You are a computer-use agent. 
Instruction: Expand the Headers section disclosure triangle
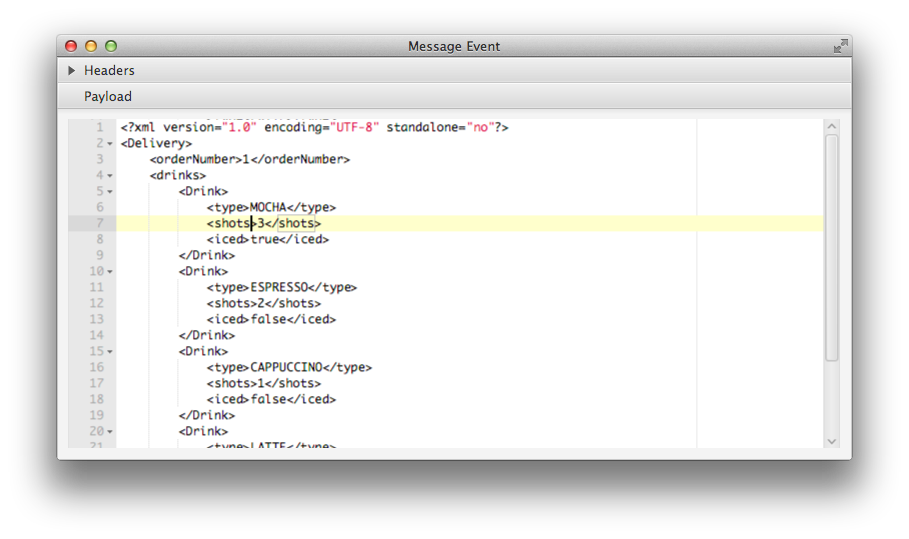(71, 71)
